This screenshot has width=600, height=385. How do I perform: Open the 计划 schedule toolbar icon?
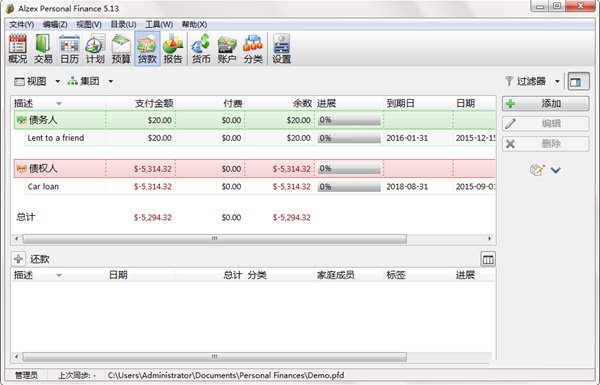tap(95, 49)
